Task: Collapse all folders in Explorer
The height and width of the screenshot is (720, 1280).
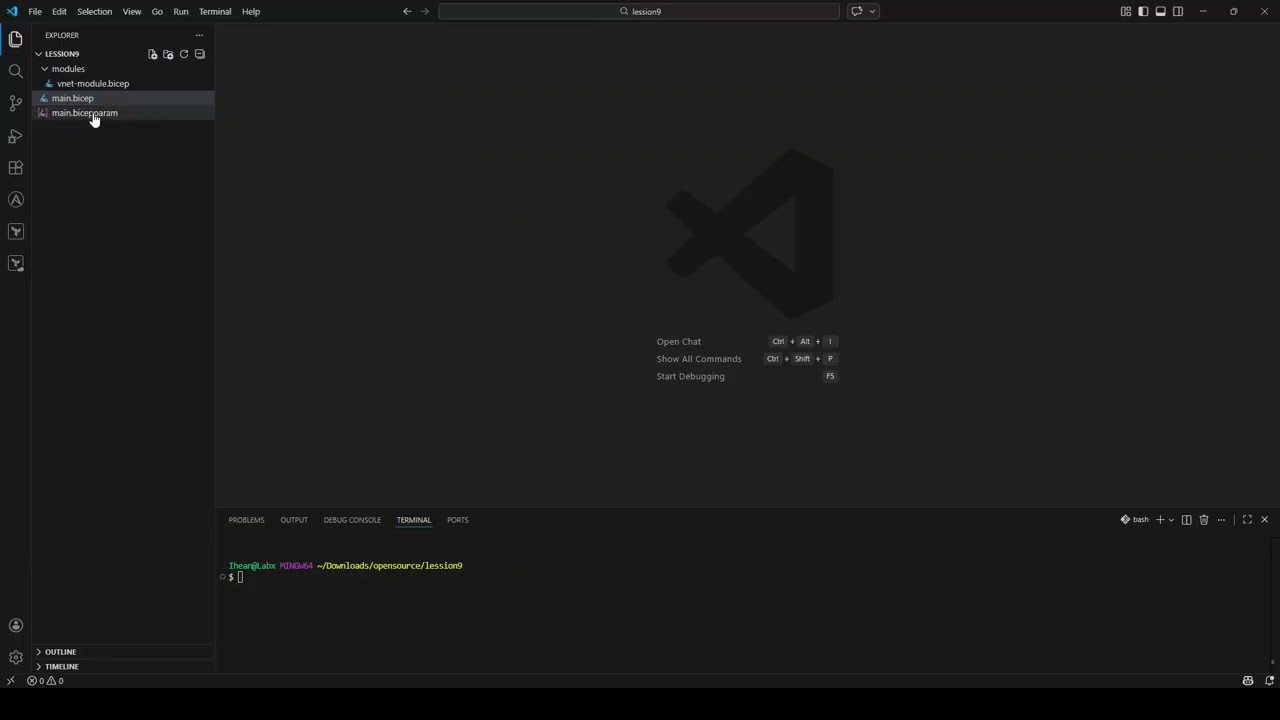Action: 199,54
